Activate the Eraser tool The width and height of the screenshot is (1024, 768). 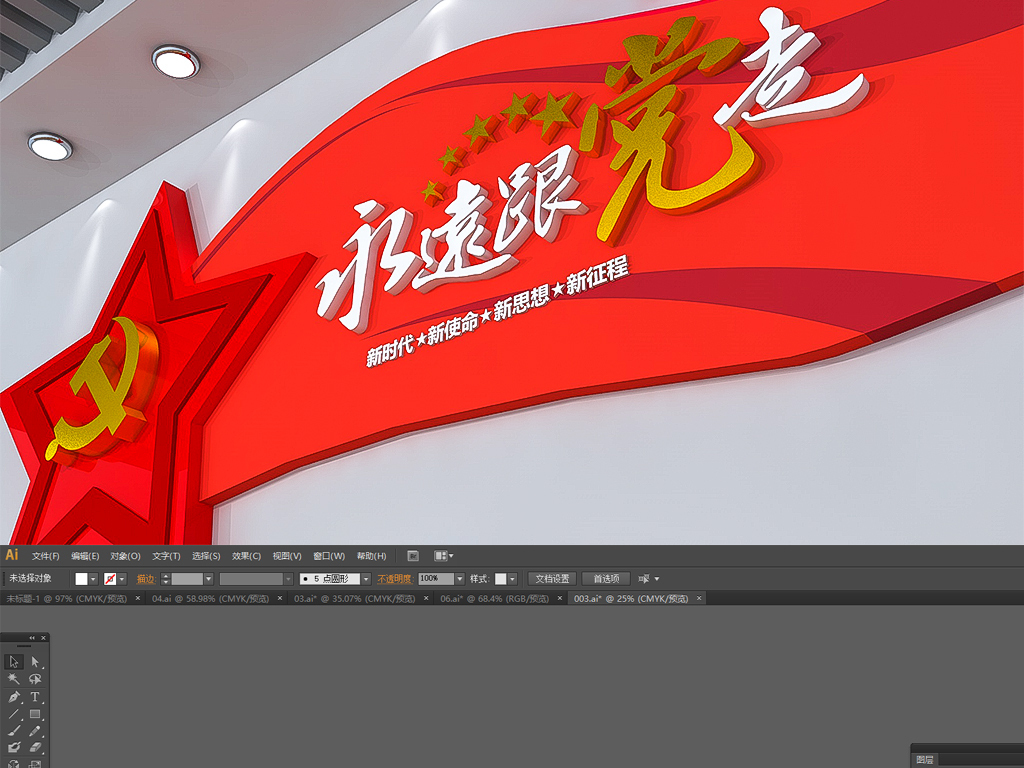point(35,746)
